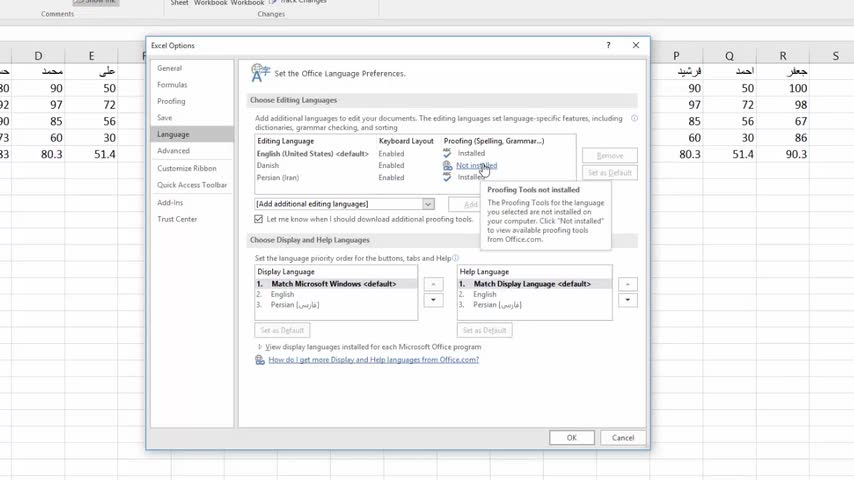The height and width of the screenshot is (480, 854).
Task: Open the Proofing options category
Action: pos(171,101)
